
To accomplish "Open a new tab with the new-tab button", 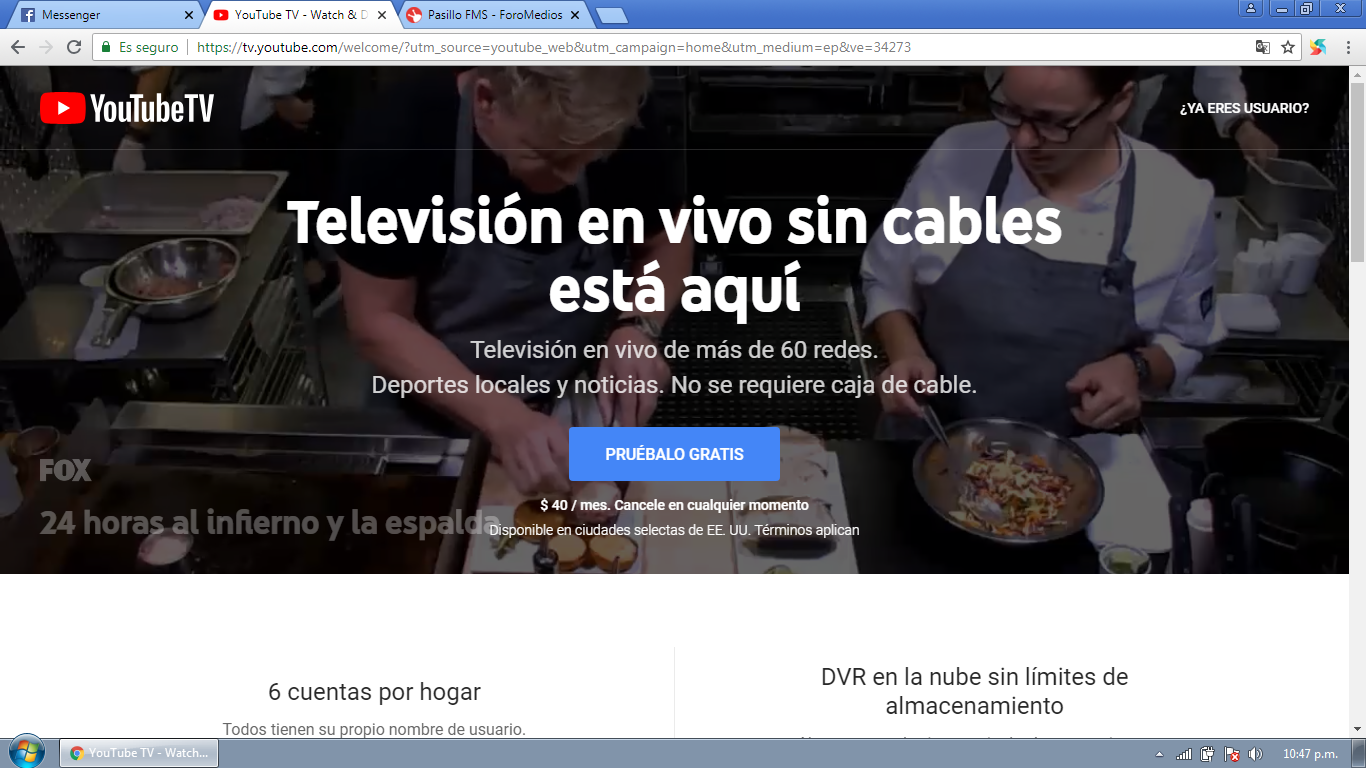I will [x=611, y=15].
